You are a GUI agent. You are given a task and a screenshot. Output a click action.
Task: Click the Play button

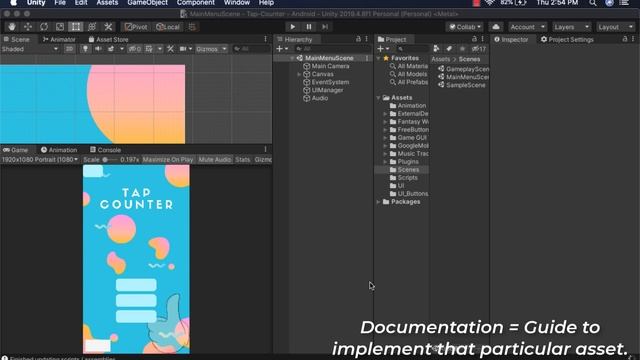[x=293, y=27]
